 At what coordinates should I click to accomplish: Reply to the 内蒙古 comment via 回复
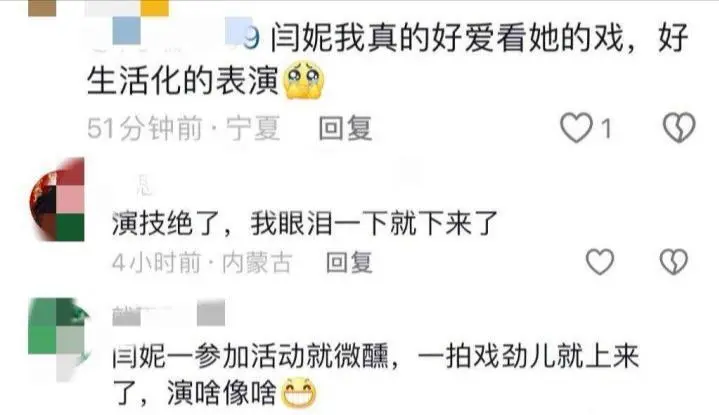349,263
